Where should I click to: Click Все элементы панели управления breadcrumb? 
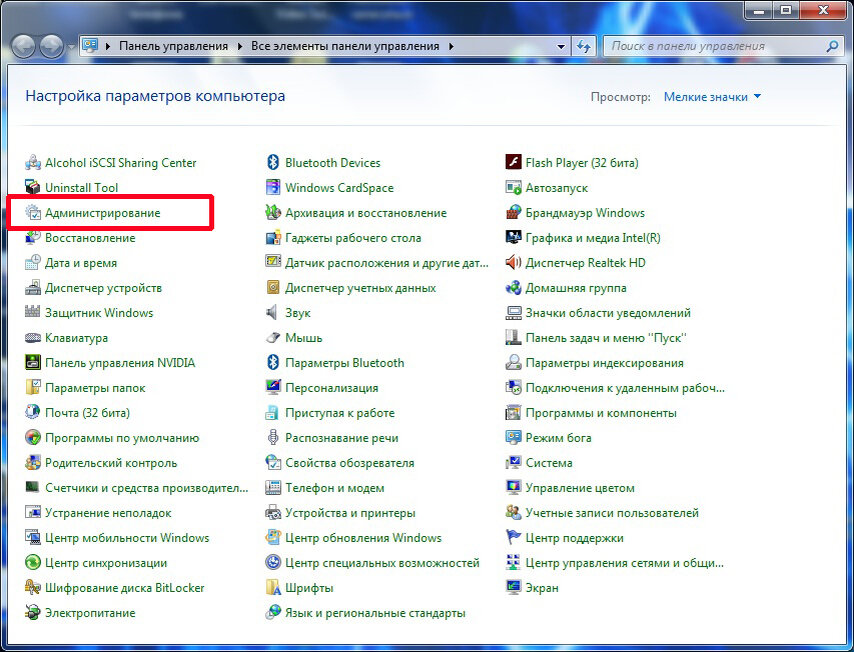(345, 46)
